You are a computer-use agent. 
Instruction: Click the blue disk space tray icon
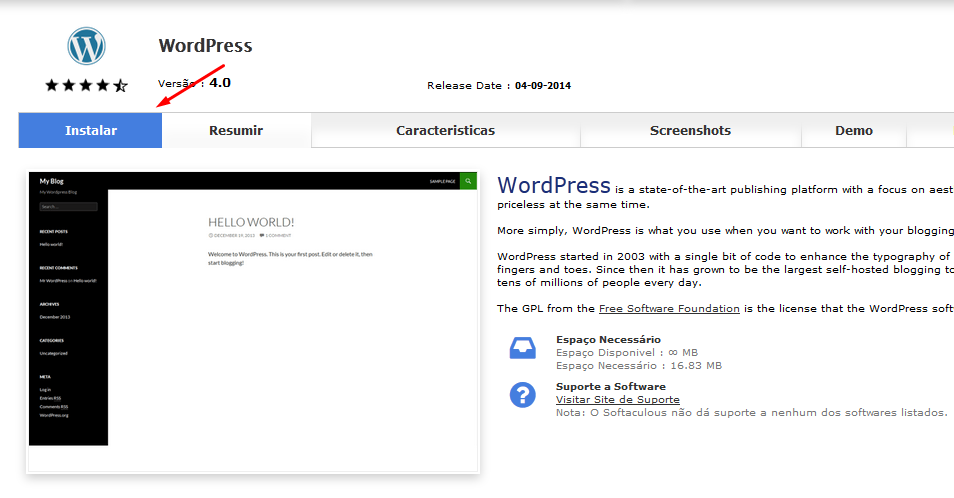523,348
